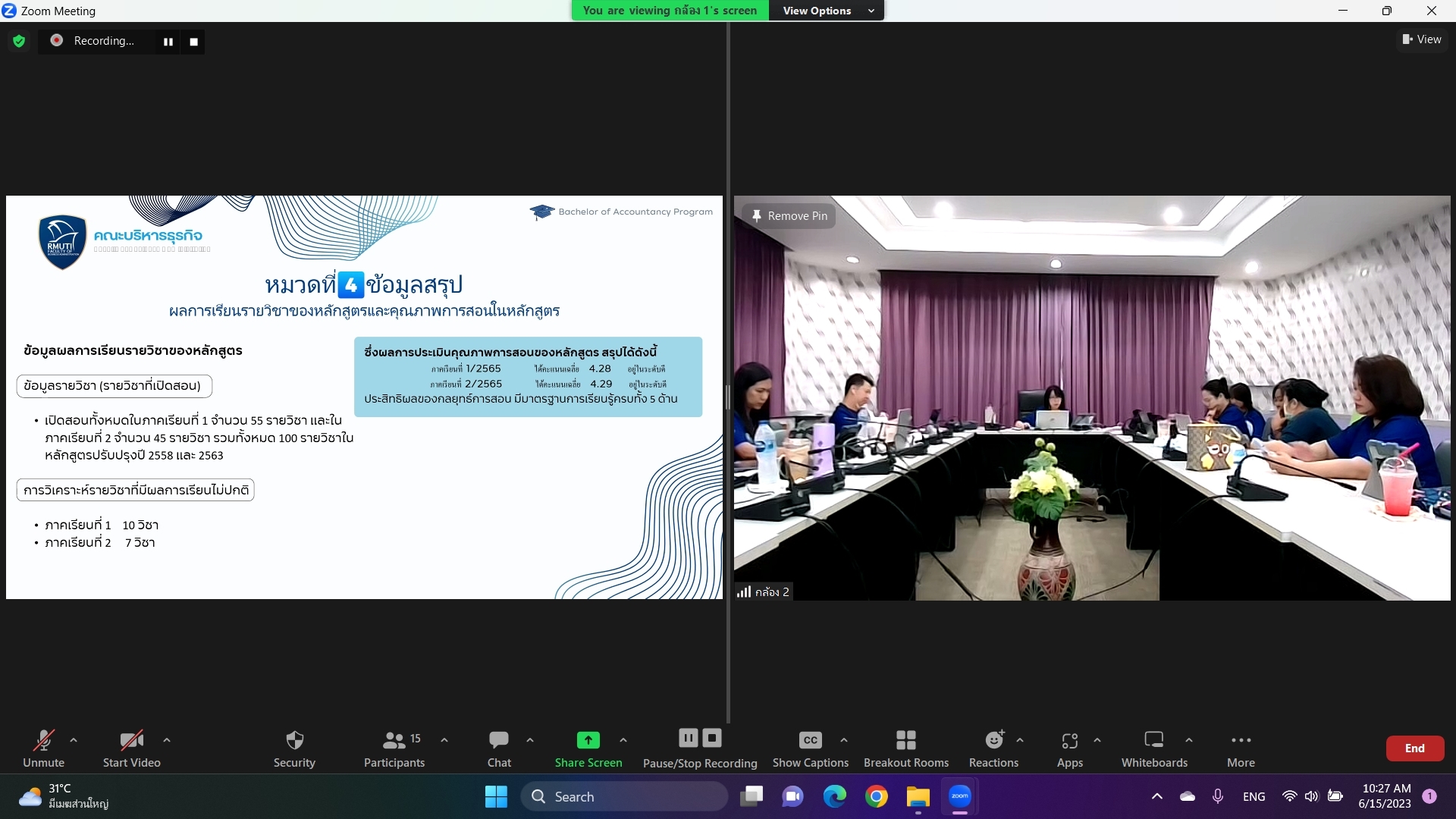Viewport: 1456px width, 819px height.
Task: Open File Explorer from the taskbar
Action: pos(918,796)
